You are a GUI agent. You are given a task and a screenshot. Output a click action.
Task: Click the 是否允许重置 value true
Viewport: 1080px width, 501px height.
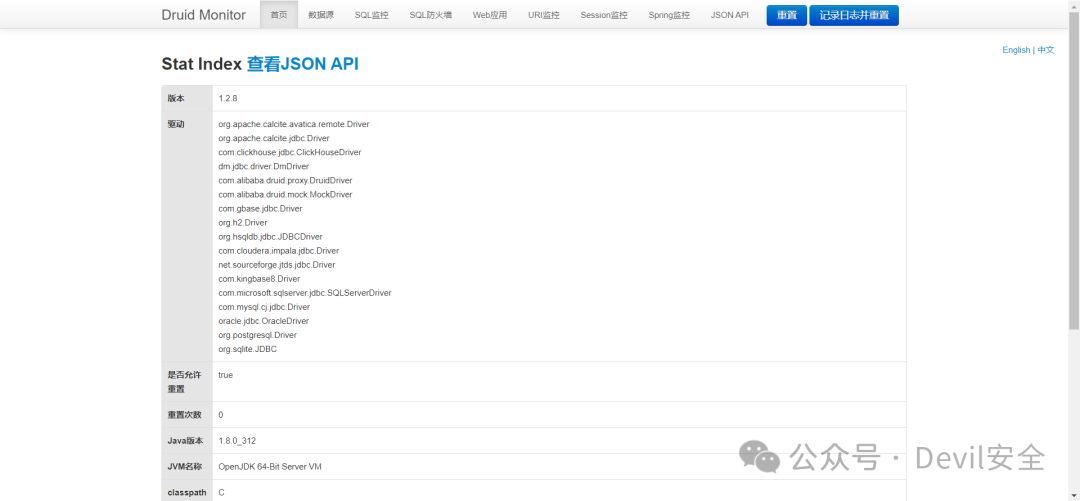(226, 375)
